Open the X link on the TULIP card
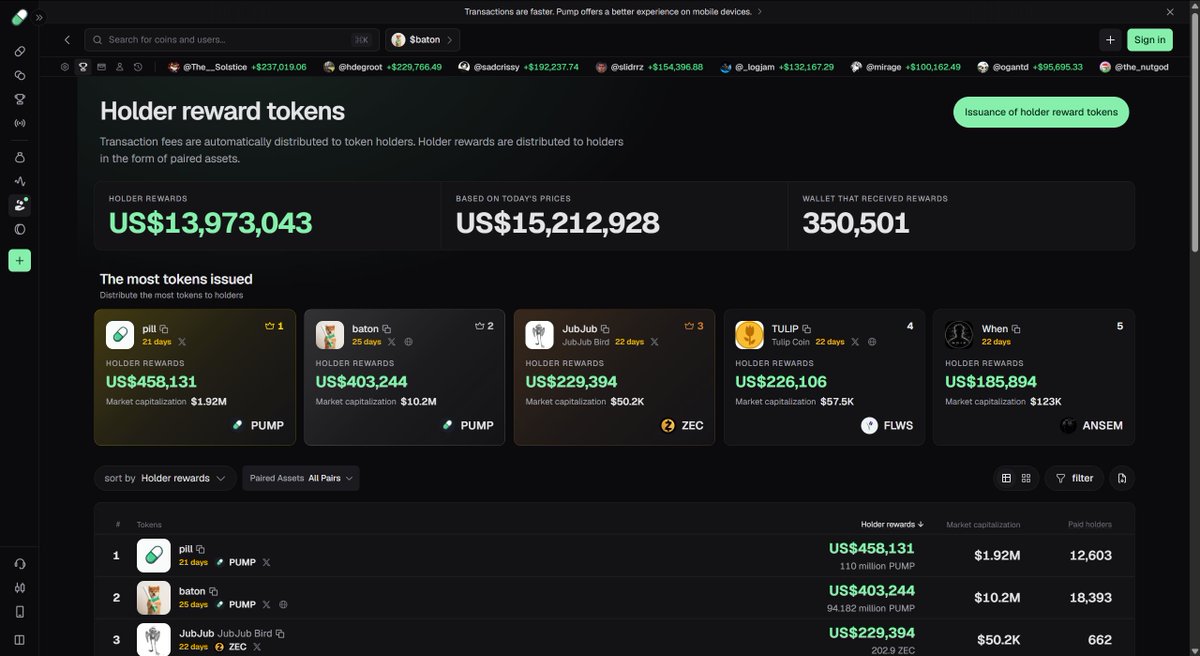1200x656 pixels. 855,342
